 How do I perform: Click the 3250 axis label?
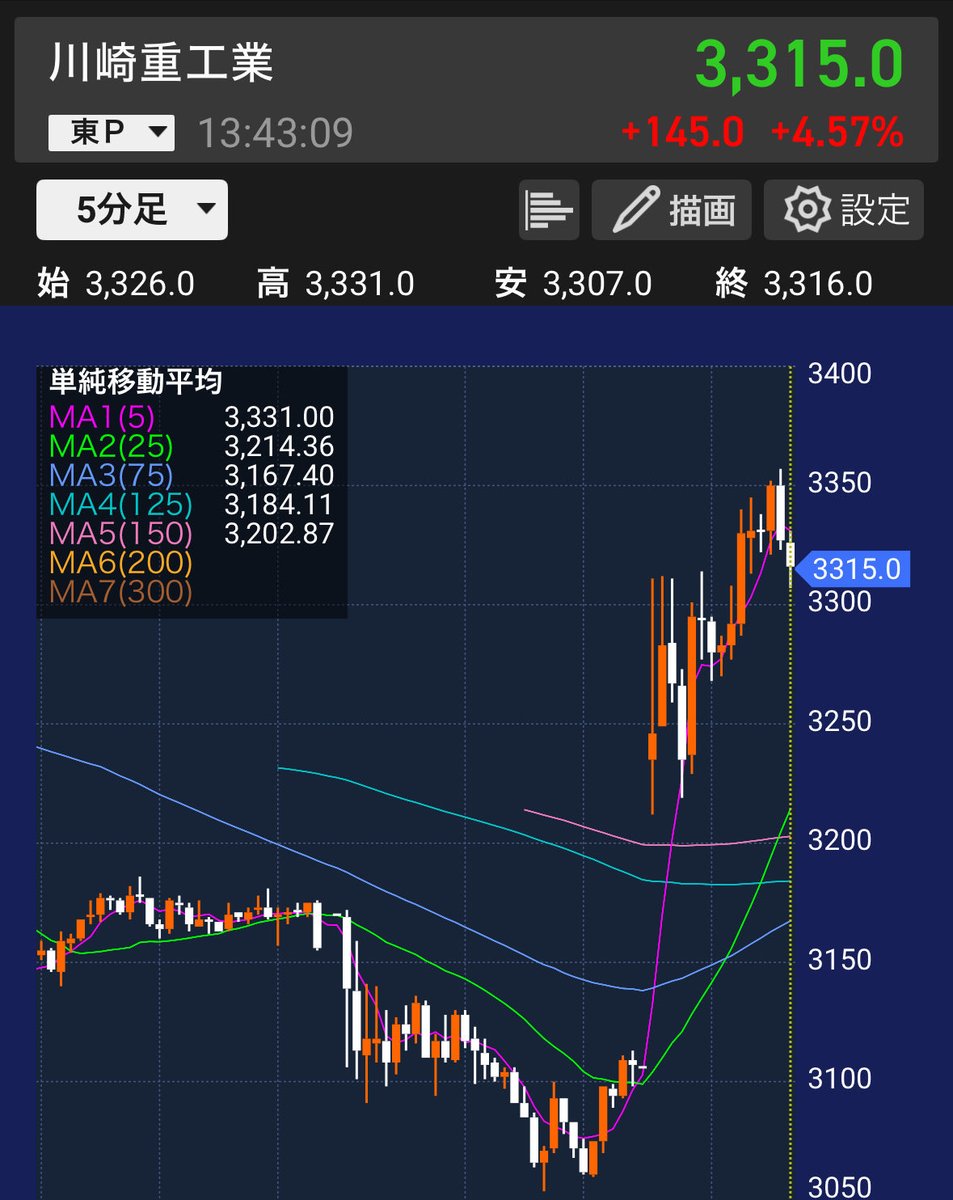click(x=840, y=721)
